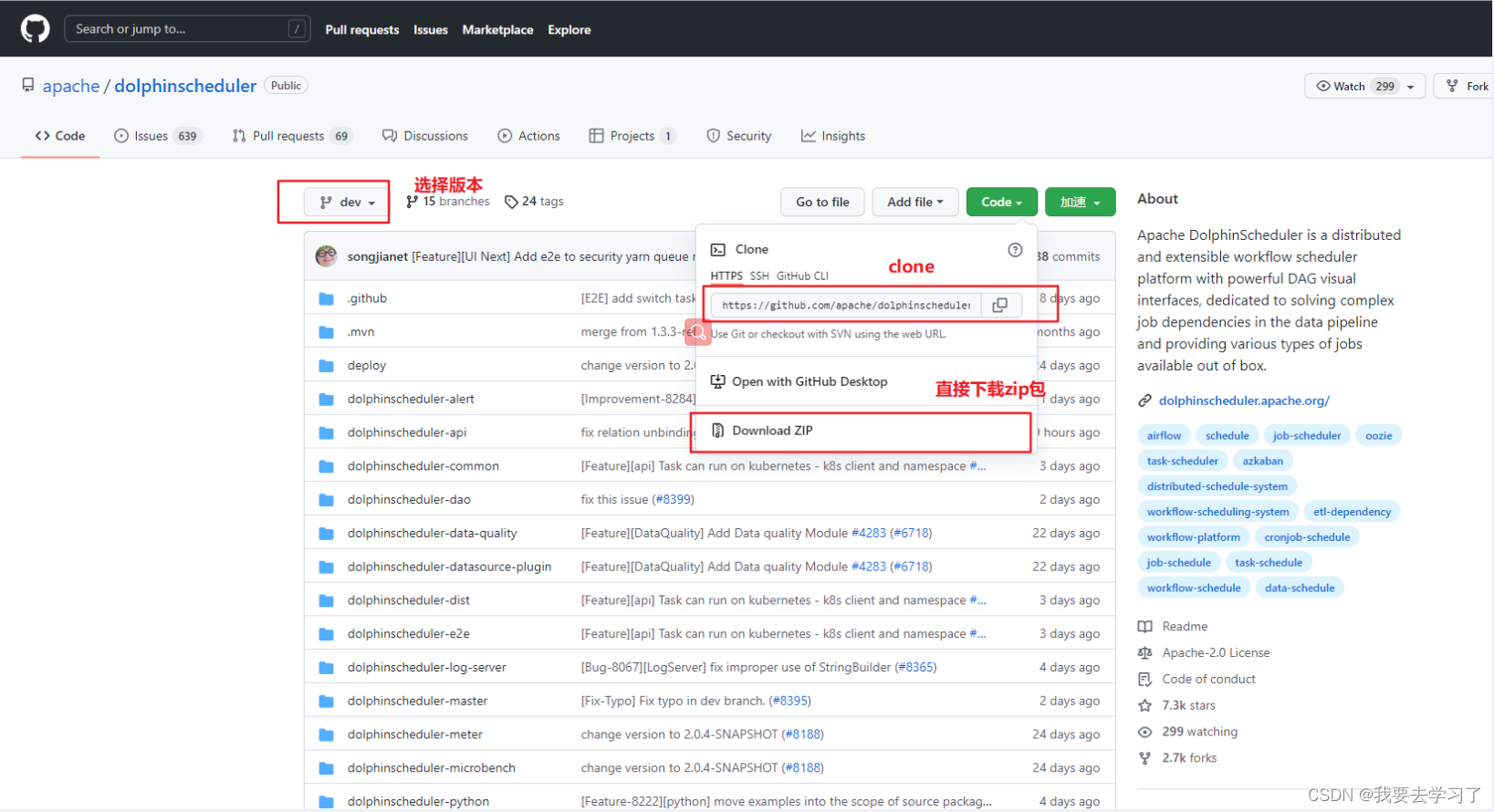Open the dev branch selector dropdown
This screenshot has width=1494, height=812.
pos(347,203)
